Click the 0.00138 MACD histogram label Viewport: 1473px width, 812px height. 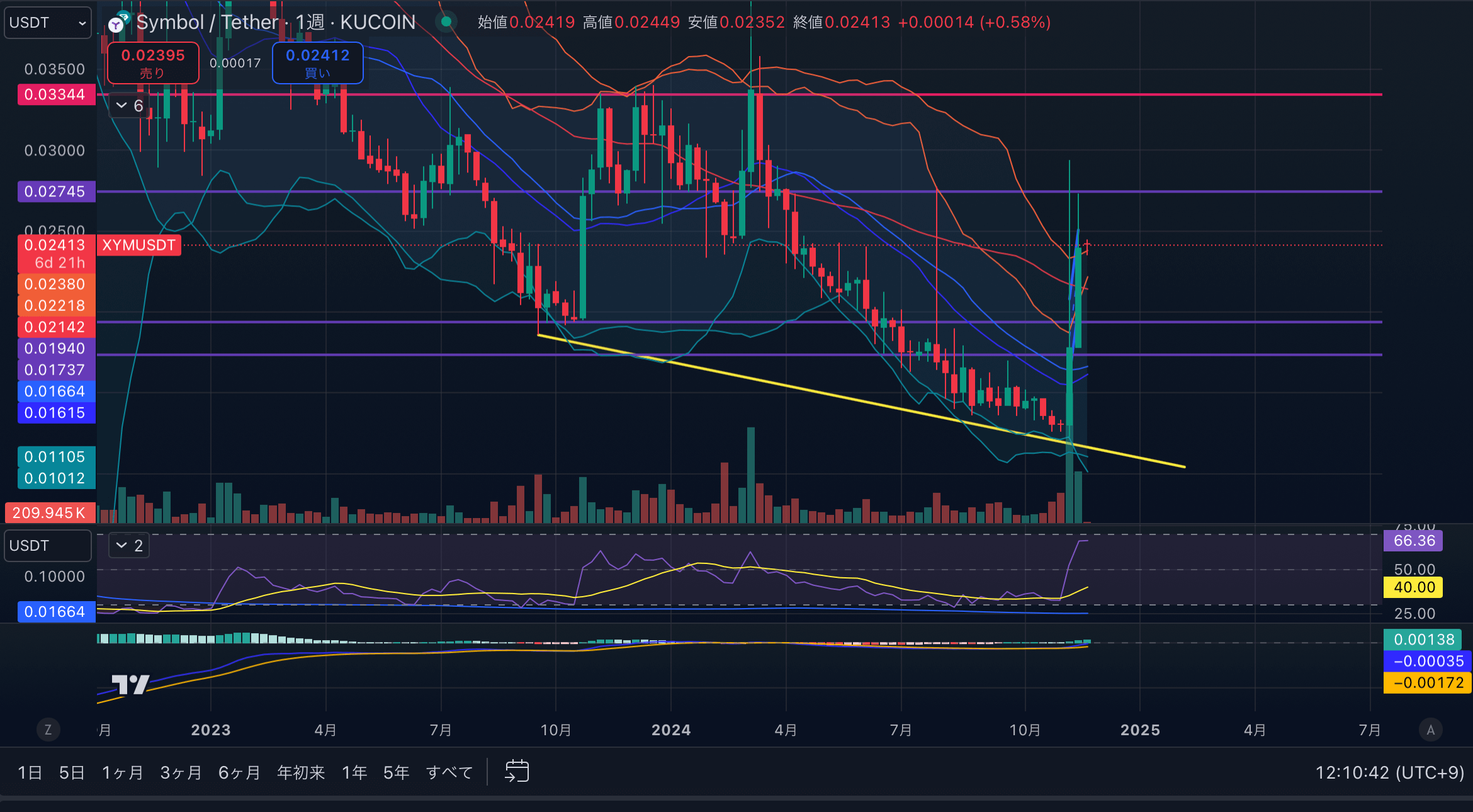tap(1424, 640)
